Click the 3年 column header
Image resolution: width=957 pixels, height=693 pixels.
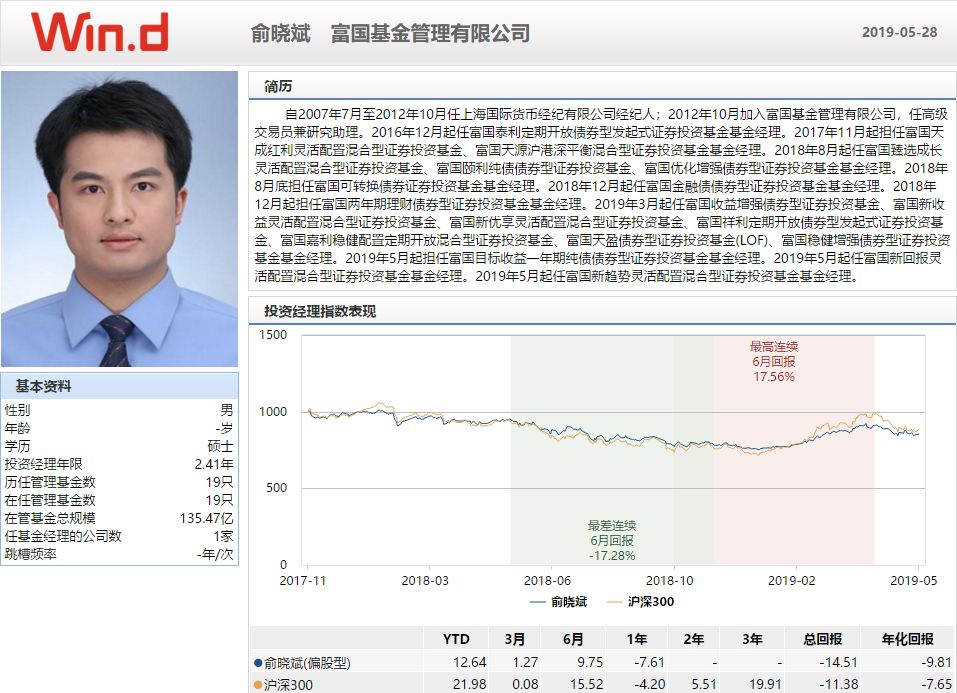pos(753,639)
